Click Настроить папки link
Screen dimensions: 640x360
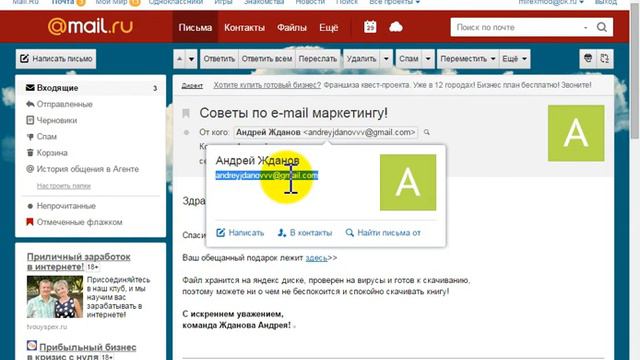tap(64, 186)
